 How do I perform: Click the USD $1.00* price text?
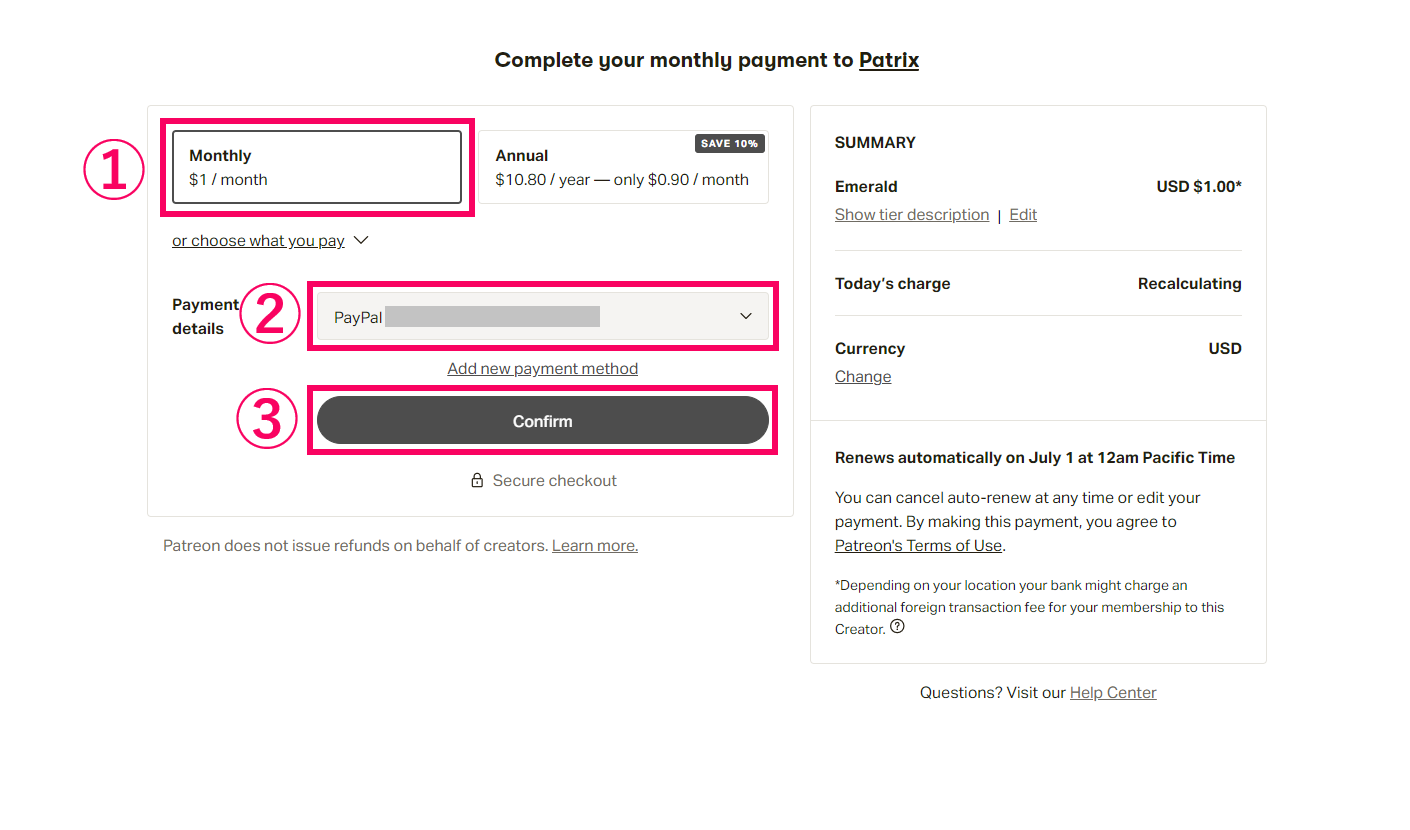click(x=1199, y=187)
